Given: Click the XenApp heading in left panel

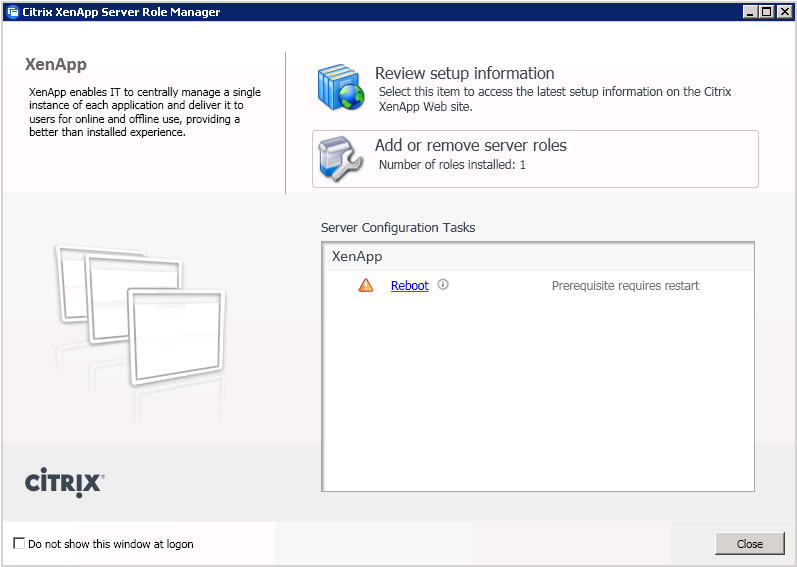Looking at the screenshot, I should coord(56,65).
